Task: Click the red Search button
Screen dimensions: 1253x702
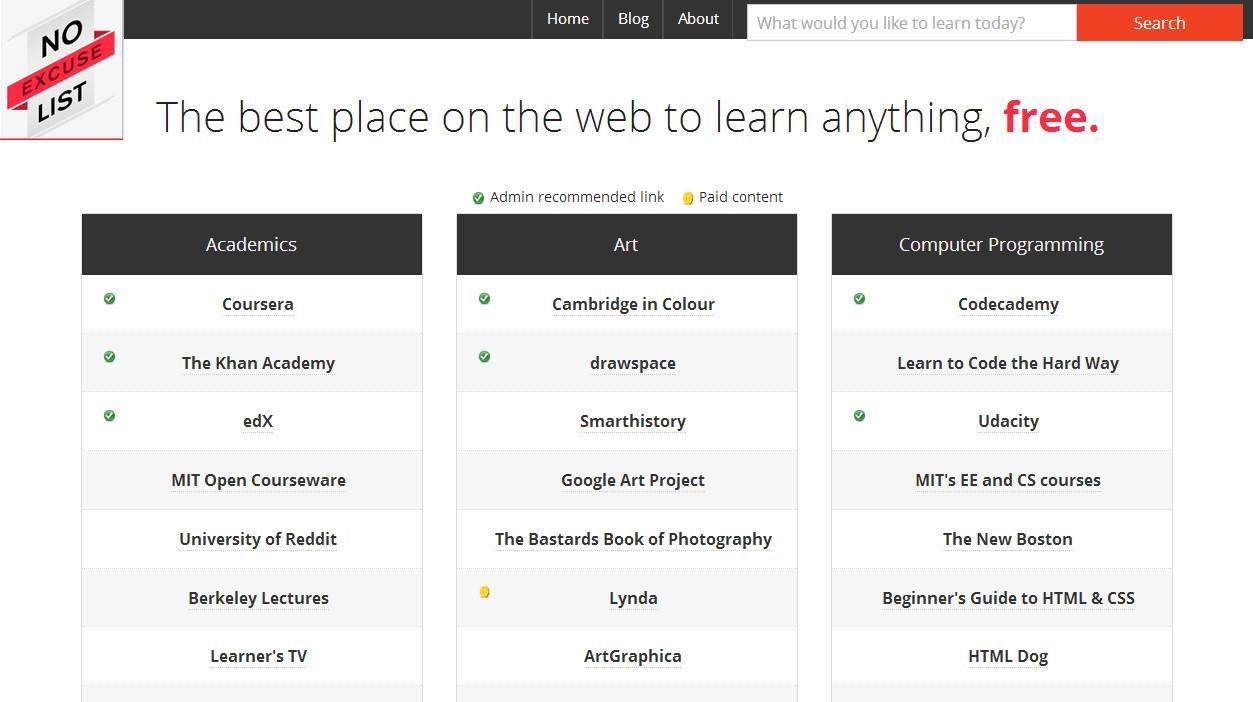Action: click(x=1159, y=23)
